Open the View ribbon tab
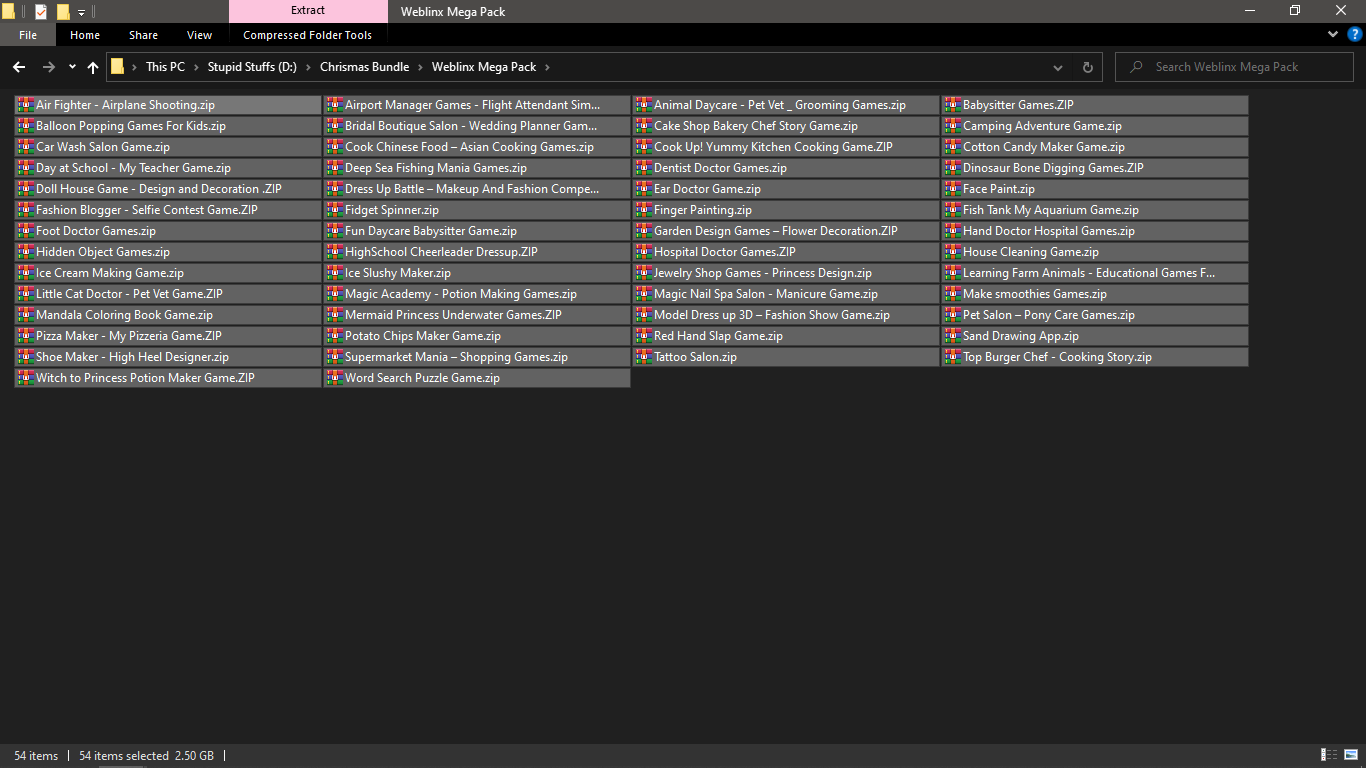 (199, 35)
